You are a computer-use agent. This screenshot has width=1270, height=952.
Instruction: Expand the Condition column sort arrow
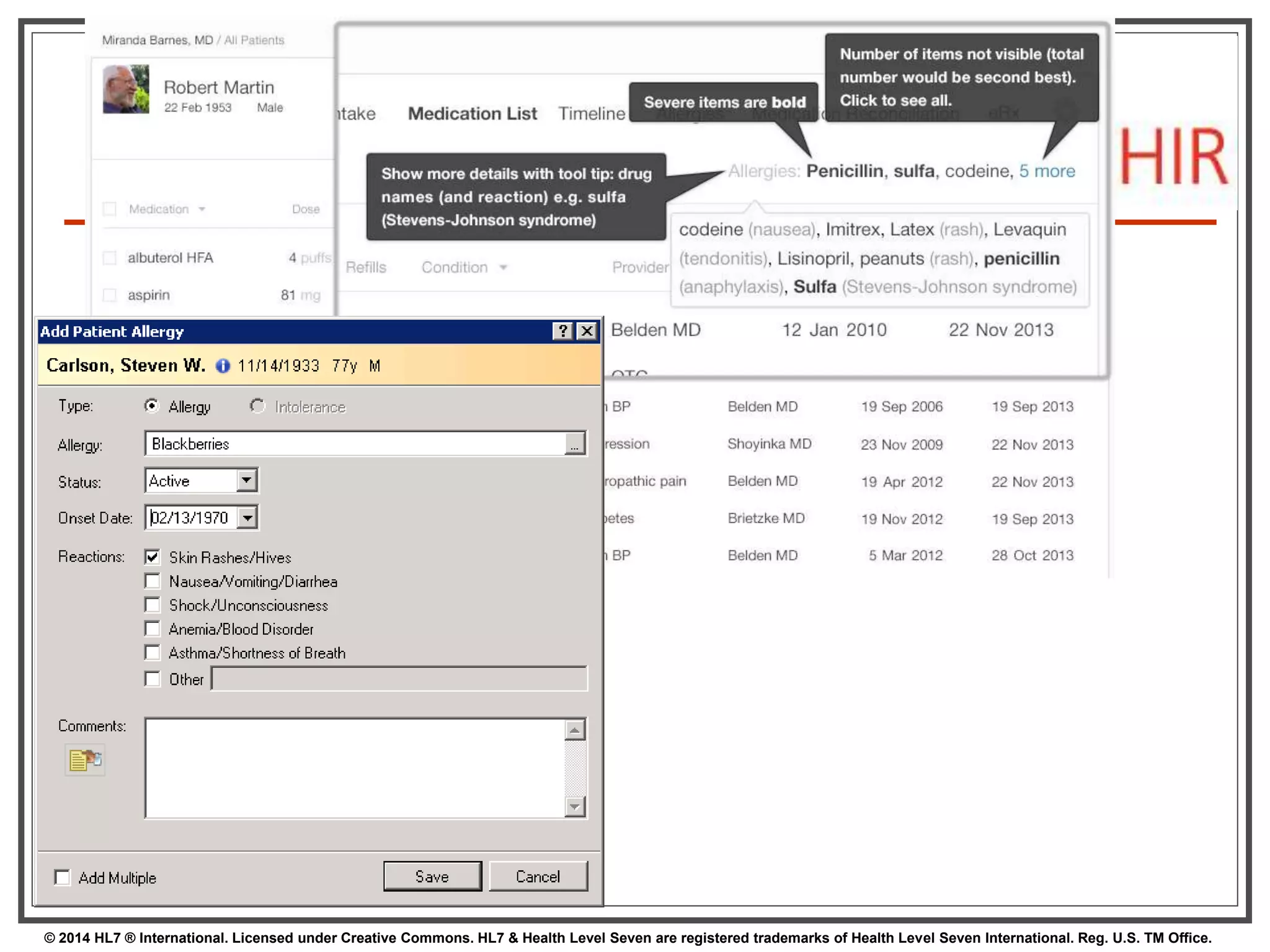click(504, 268)
